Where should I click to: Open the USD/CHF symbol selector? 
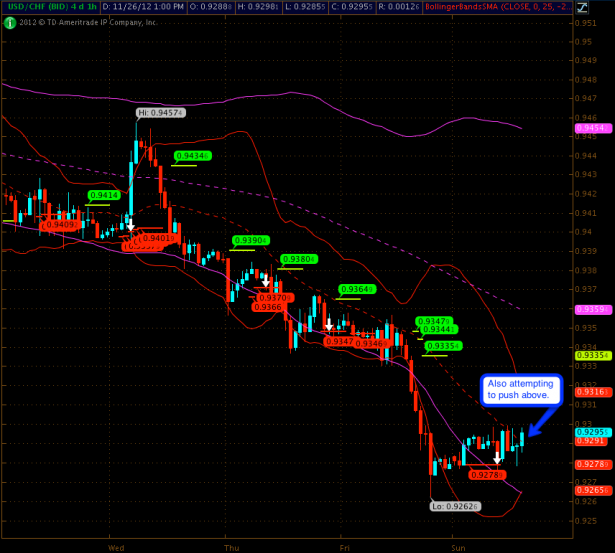[49, 6]
